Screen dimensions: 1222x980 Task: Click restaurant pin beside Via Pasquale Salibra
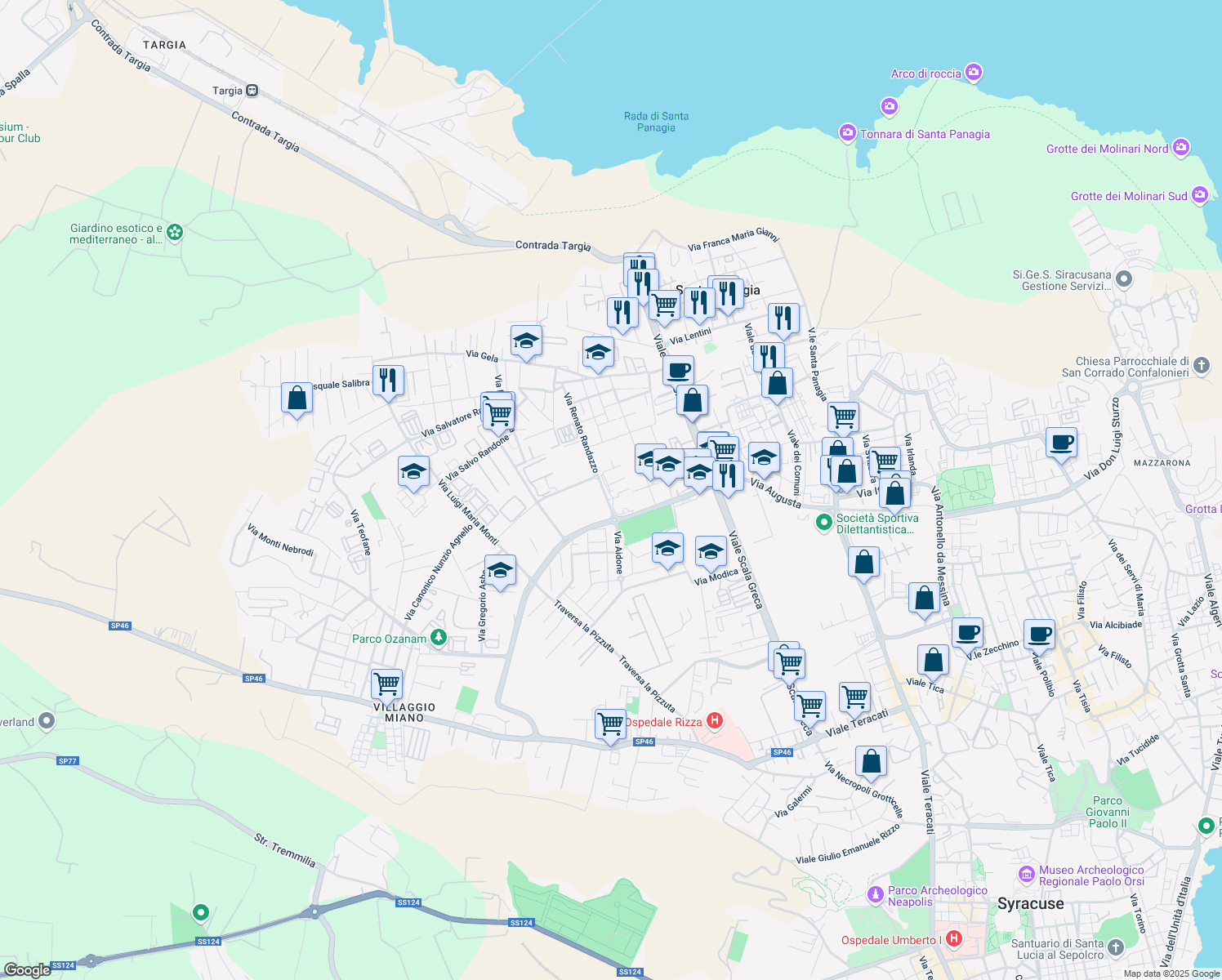point(388,381)
